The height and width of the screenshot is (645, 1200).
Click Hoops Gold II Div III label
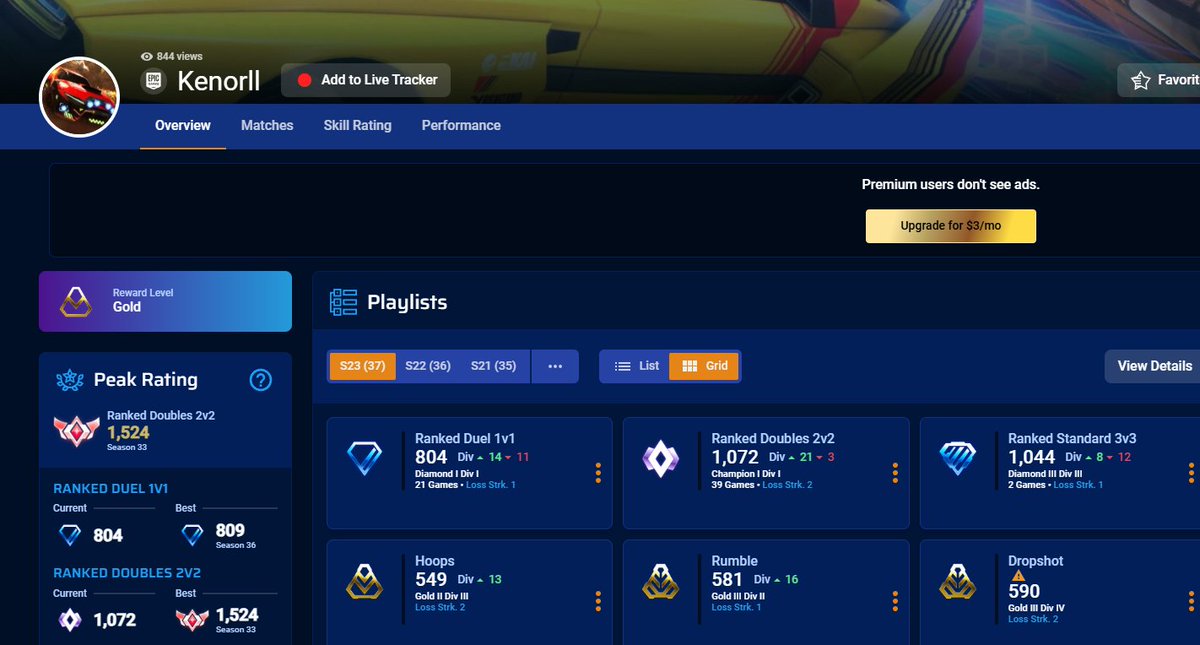point(443,595)
